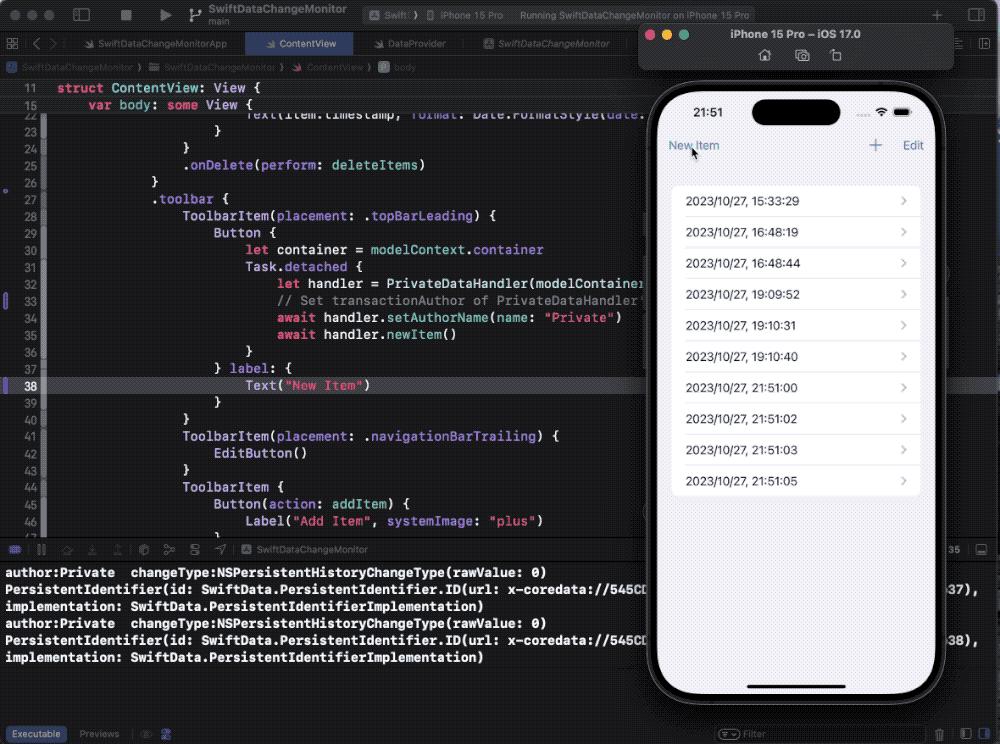Click the Simulate Location arrow in the debug bar
This screenshot has height=744, width=1000.
[220, 549]
